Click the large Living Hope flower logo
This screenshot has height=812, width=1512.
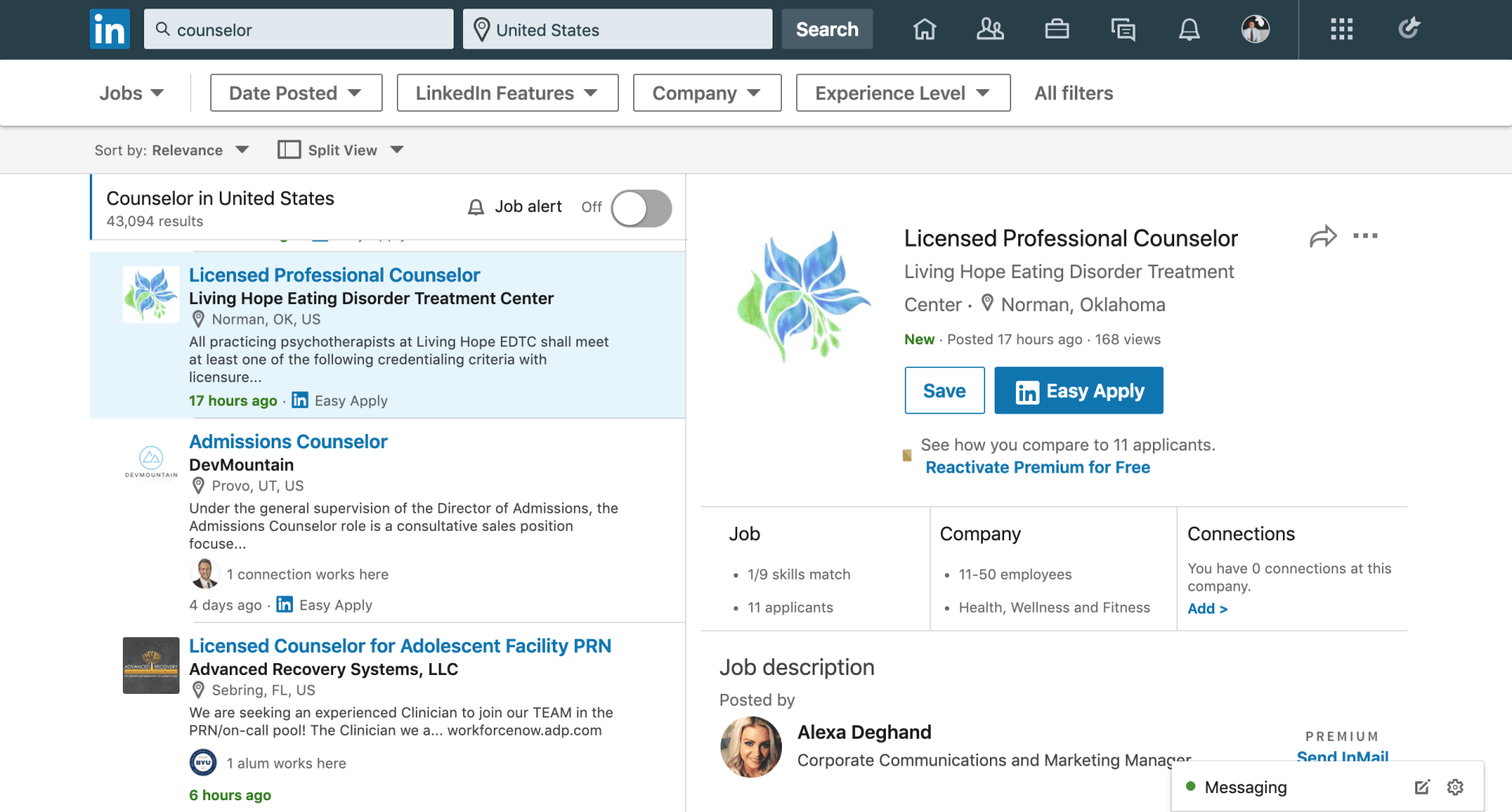(x=803, y=296)
